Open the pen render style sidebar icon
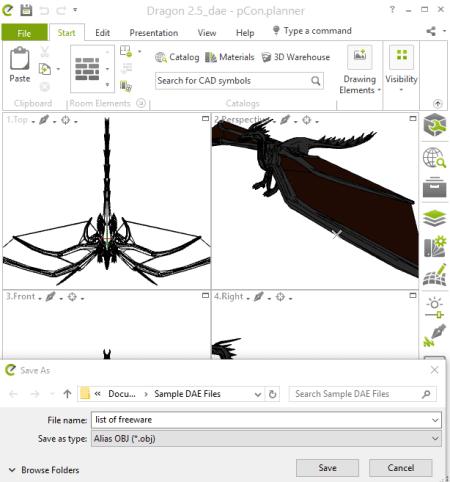 tap(434, 335)
